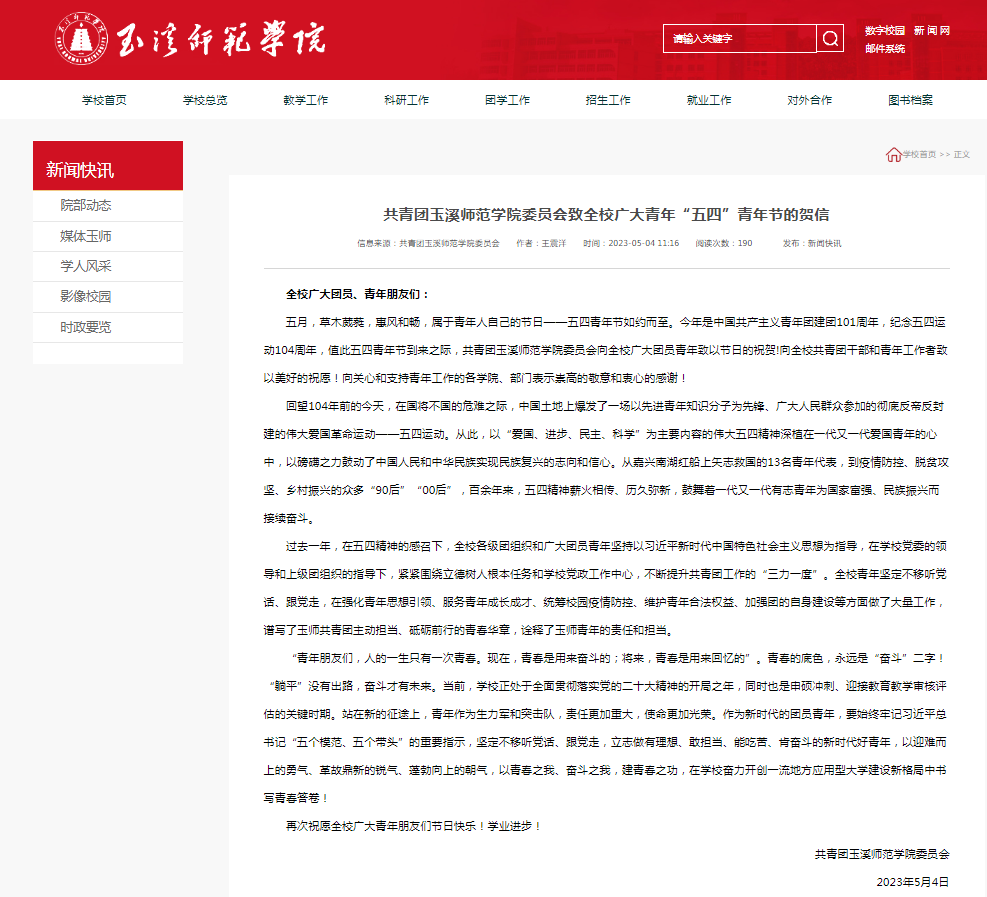Select 院部动态 in the sidebar

[86, 205]
